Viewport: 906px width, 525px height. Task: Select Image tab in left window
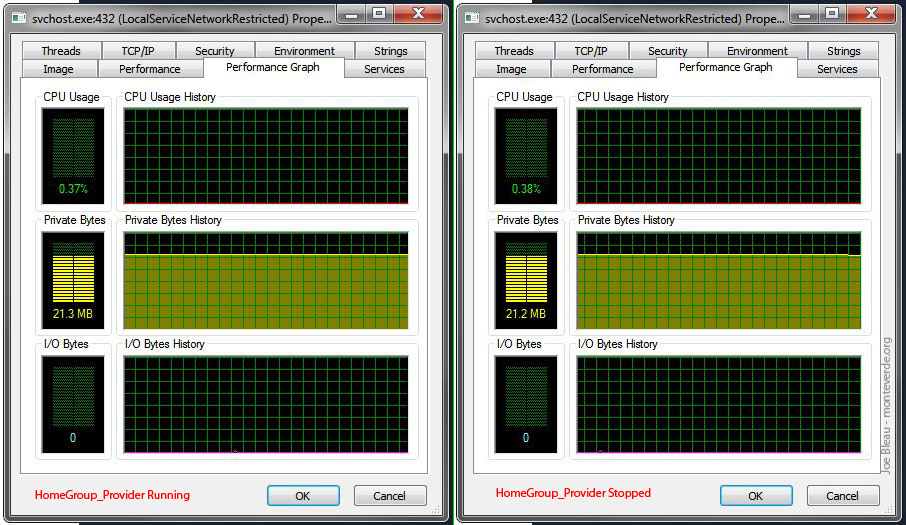59,69
